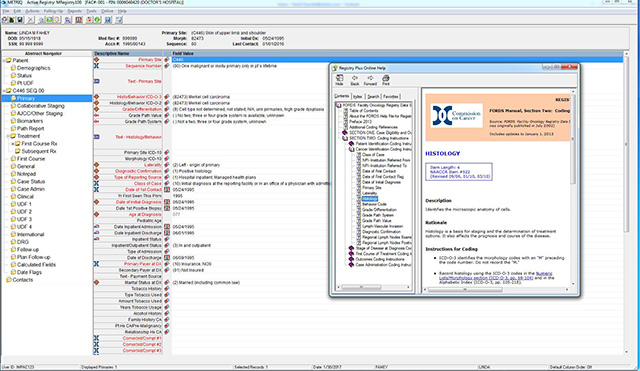640x371 pixels.
Task: Click the lookup icon beside the Primary Site field
Action: tap(167, 60)
